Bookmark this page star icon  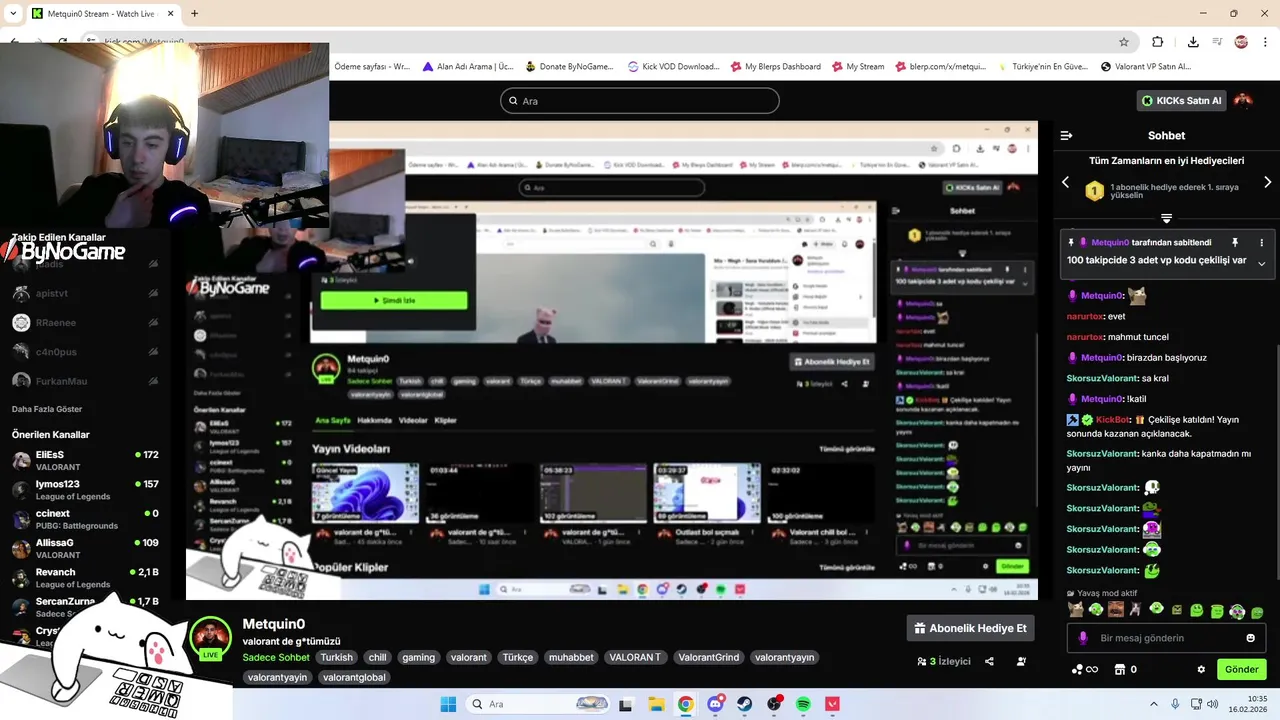tap(1124, 42)
